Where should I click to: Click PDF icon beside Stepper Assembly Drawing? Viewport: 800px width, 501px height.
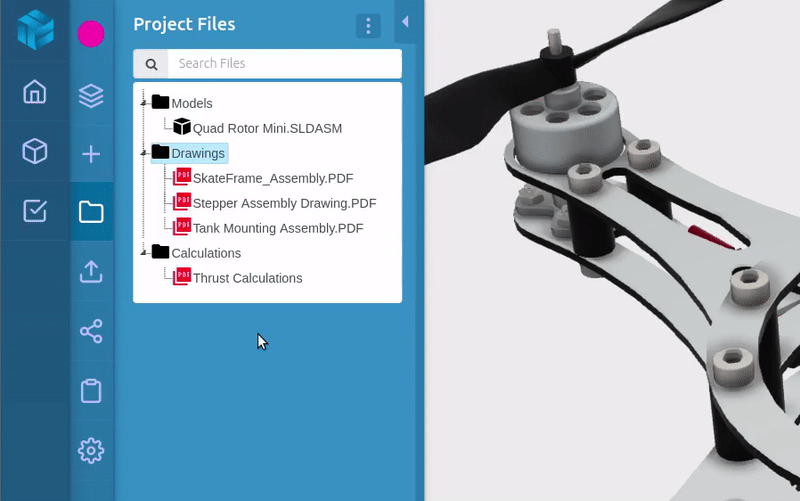coord(182,202)
